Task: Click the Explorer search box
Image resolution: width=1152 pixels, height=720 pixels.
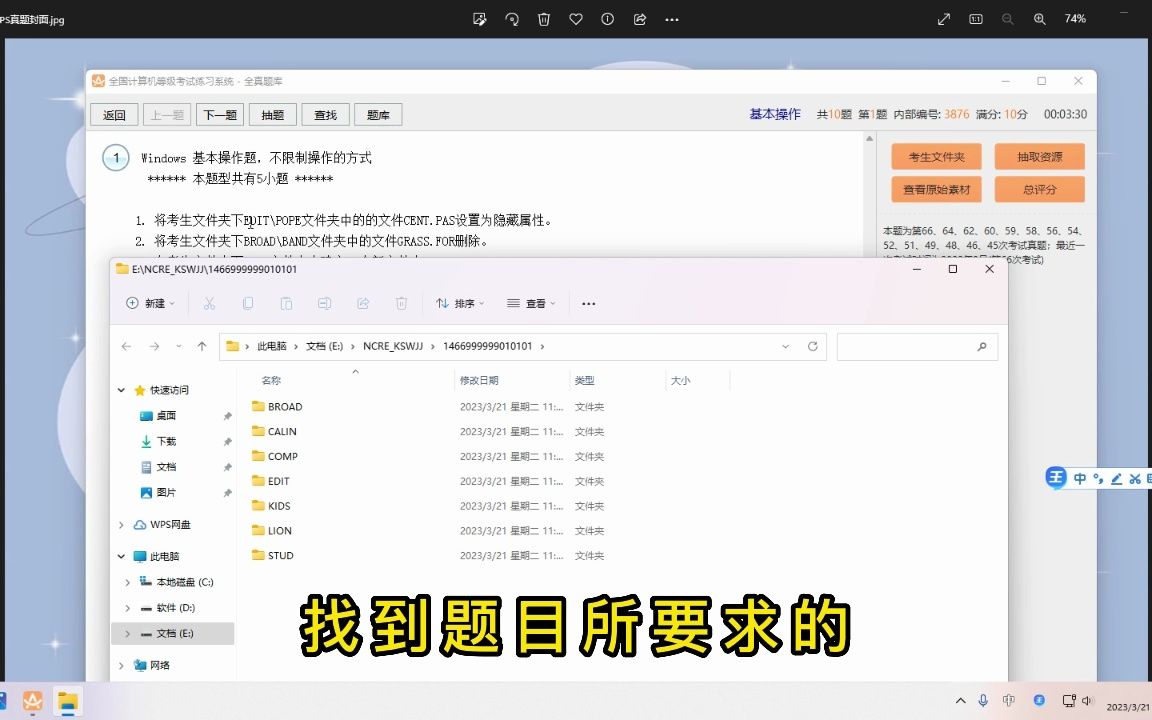Action: [x=915, y=346]
